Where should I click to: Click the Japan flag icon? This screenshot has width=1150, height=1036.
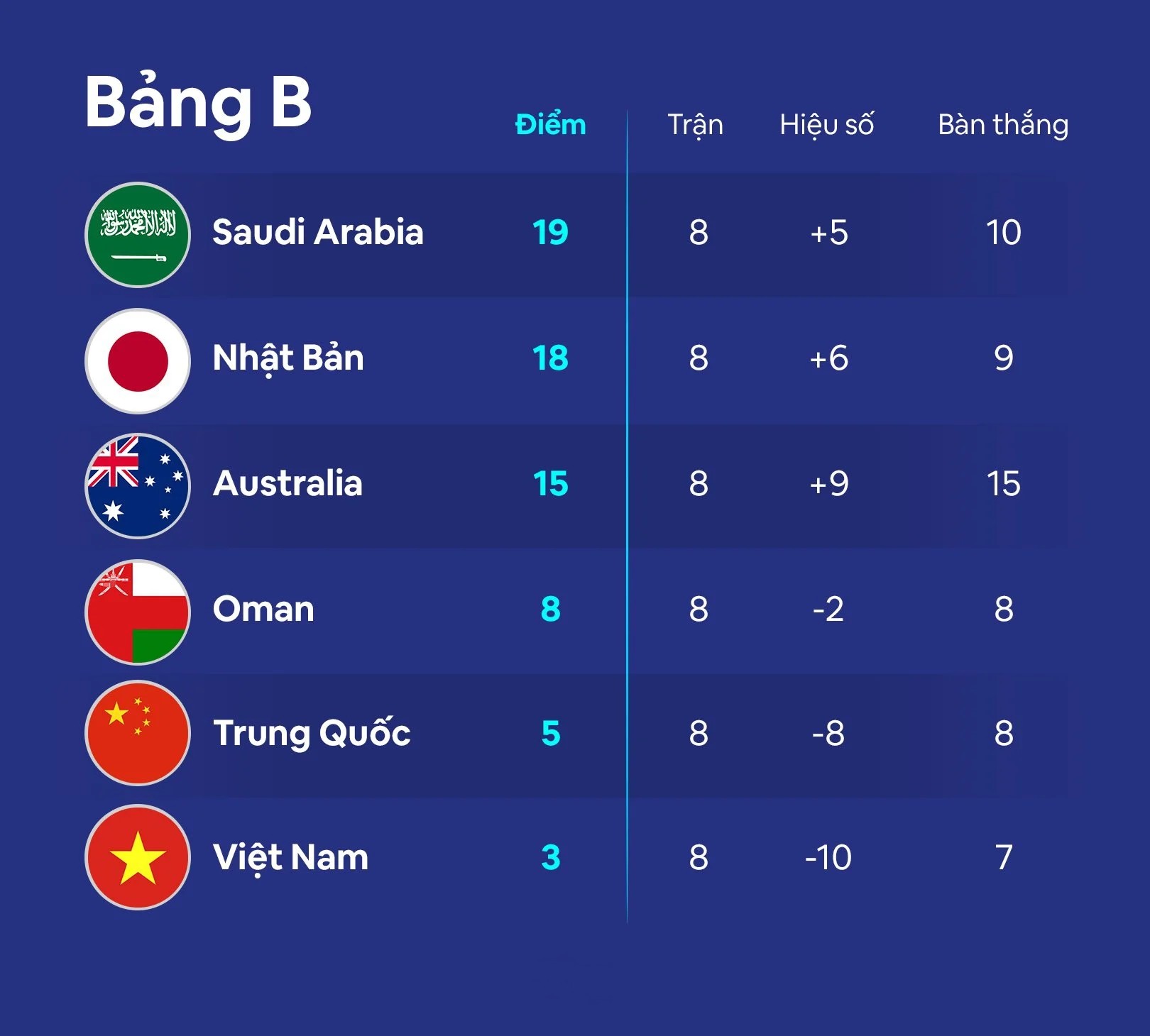pyautogui.click(x=138, y=360)
